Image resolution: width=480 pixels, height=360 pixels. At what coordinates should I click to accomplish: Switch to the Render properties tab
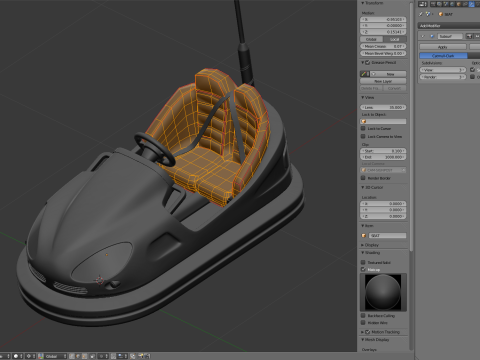pyautogui.click(x=433, y=4)
